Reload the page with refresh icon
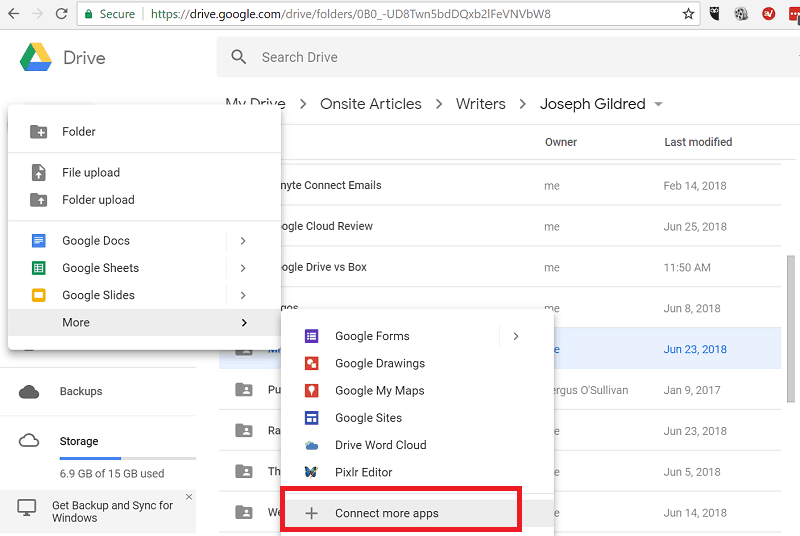Viewport: 800px width, 536px height. [61, 14]
